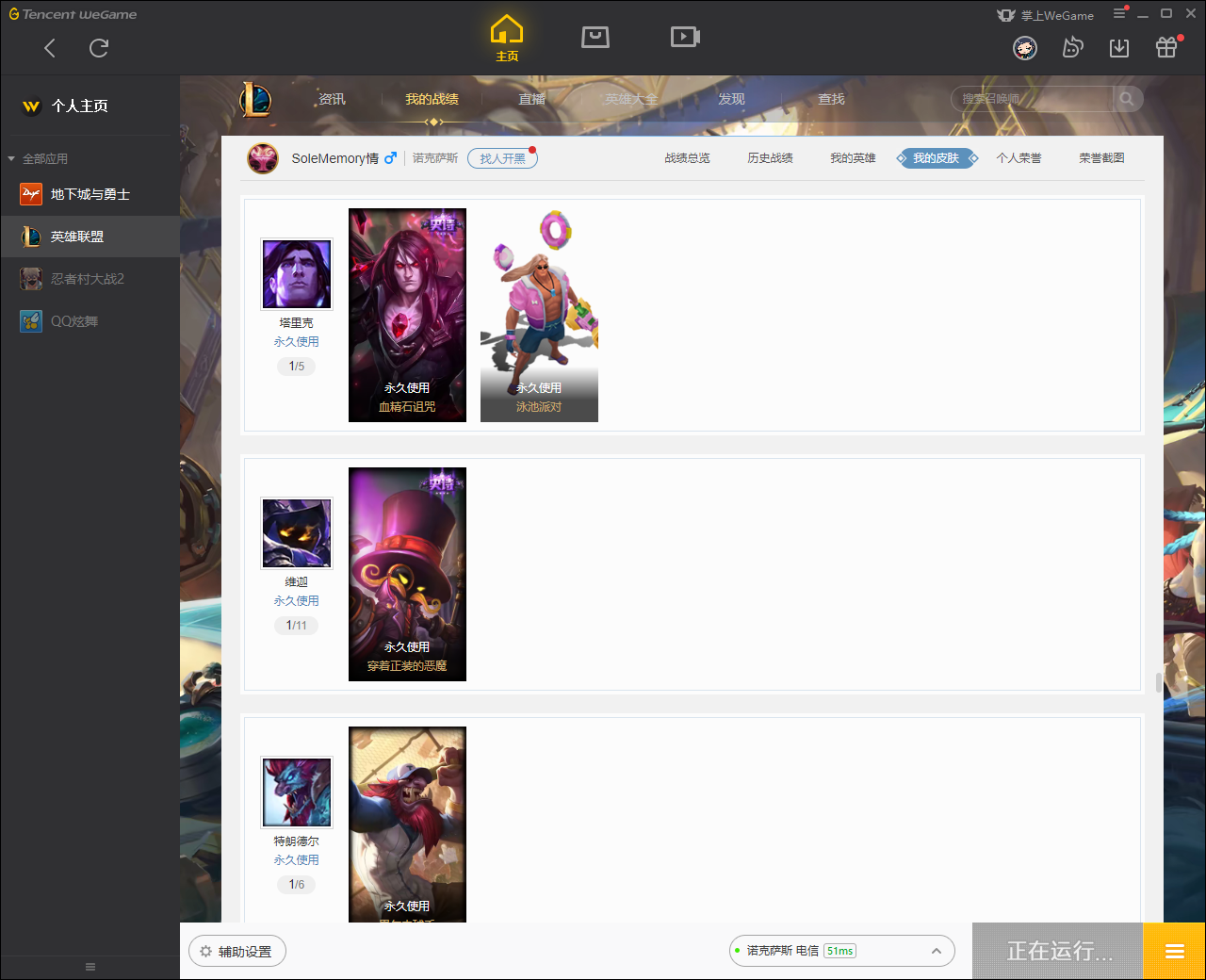The width and height of the screenshot is (1206, 980).
Task: Click the 掌上WeGame link
Action: click(x=1045, y=15)
